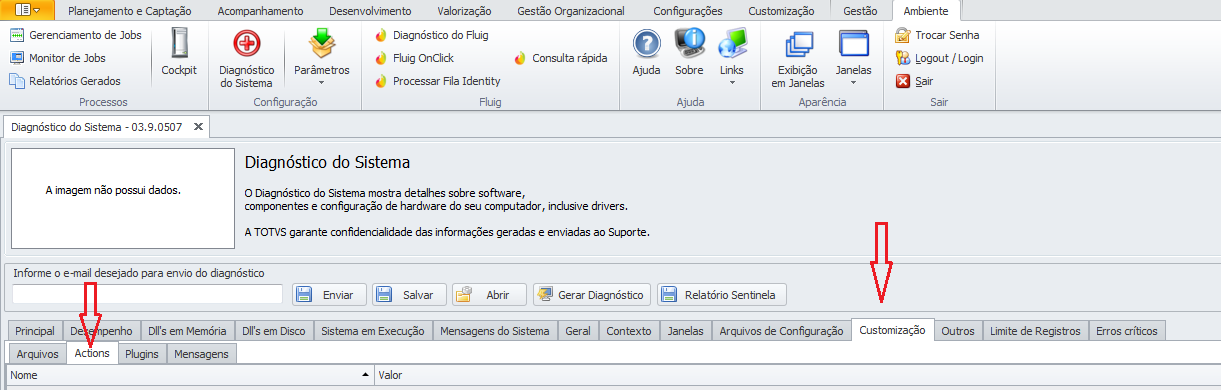The height and width of the screenshot is (390, 1221).
Task: Click the Enviar button
Action: click(328, 295)
